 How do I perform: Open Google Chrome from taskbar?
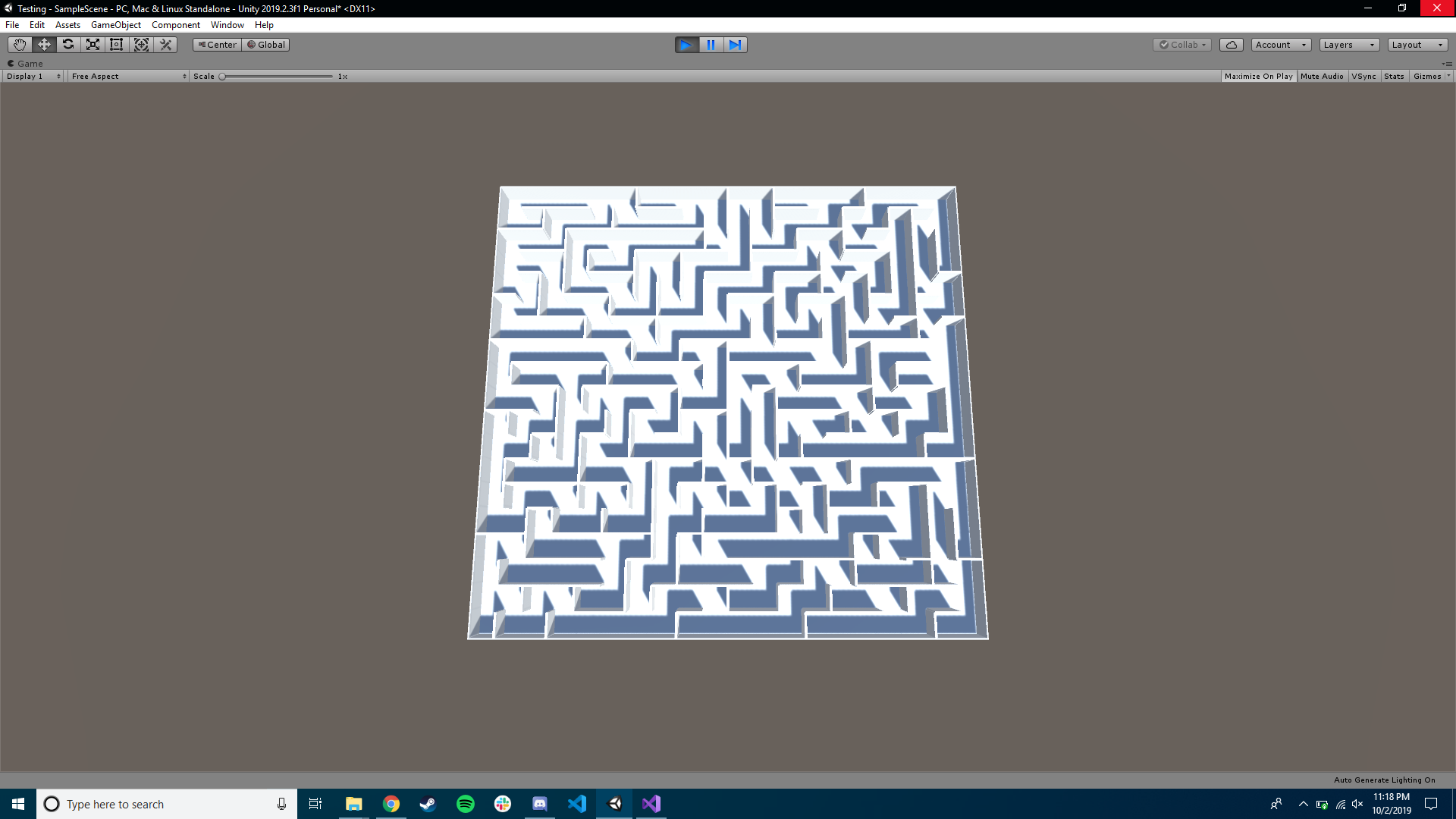pos(391,804)
